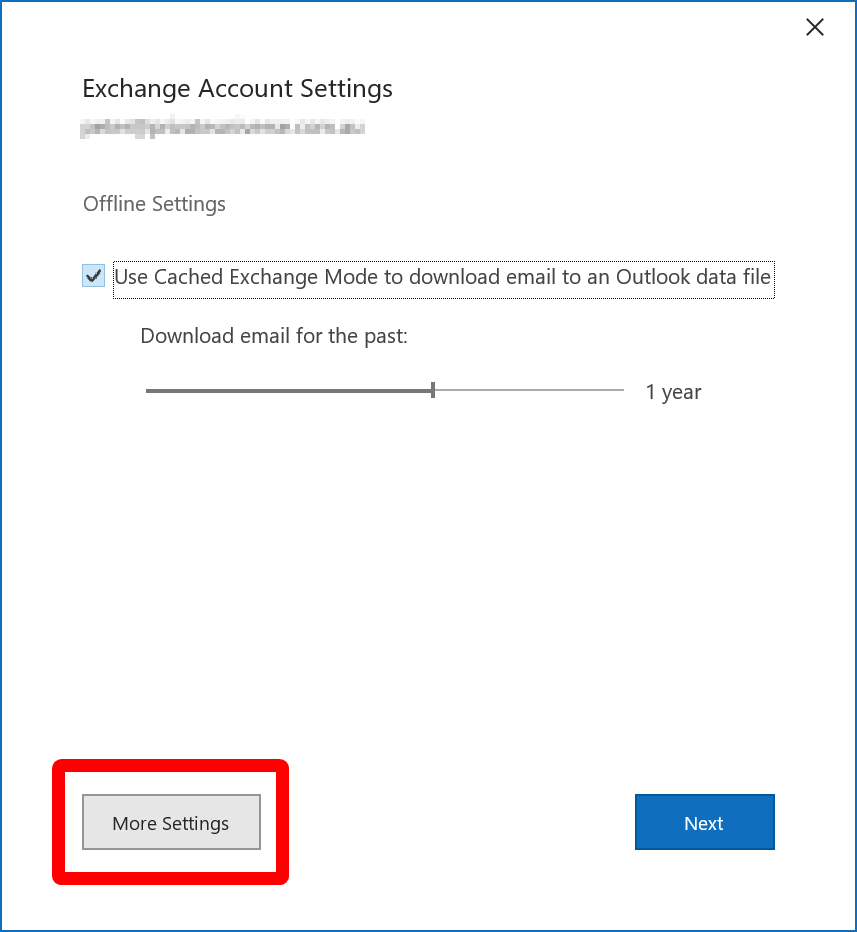Click the '1 year' slider value label
857x932 pixels.
click(673, 392)
